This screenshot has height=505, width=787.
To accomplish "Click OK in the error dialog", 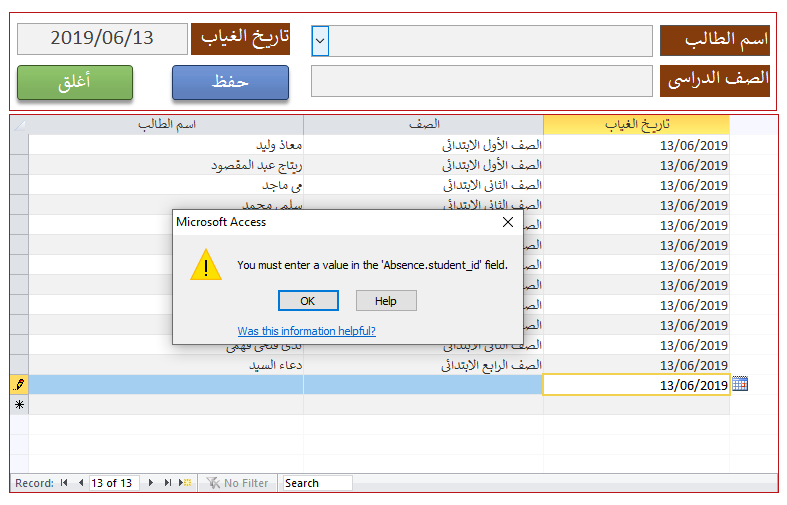I will tap(308, 301).
